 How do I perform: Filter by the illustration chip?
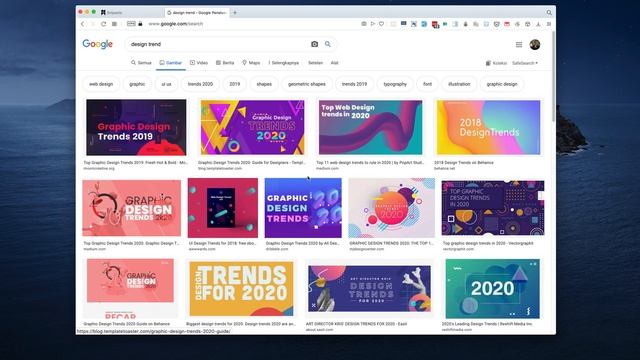[459, 84]
